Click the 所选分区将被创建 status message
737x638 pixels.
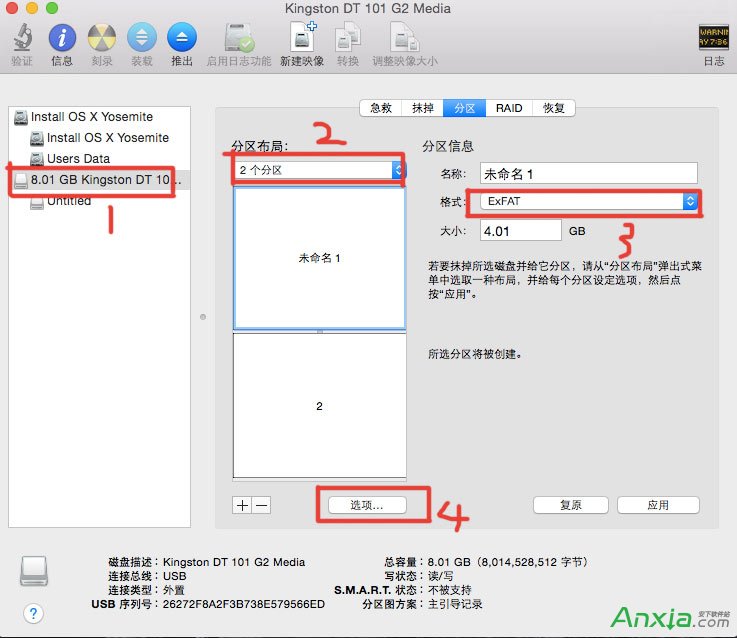click(475, 354)
